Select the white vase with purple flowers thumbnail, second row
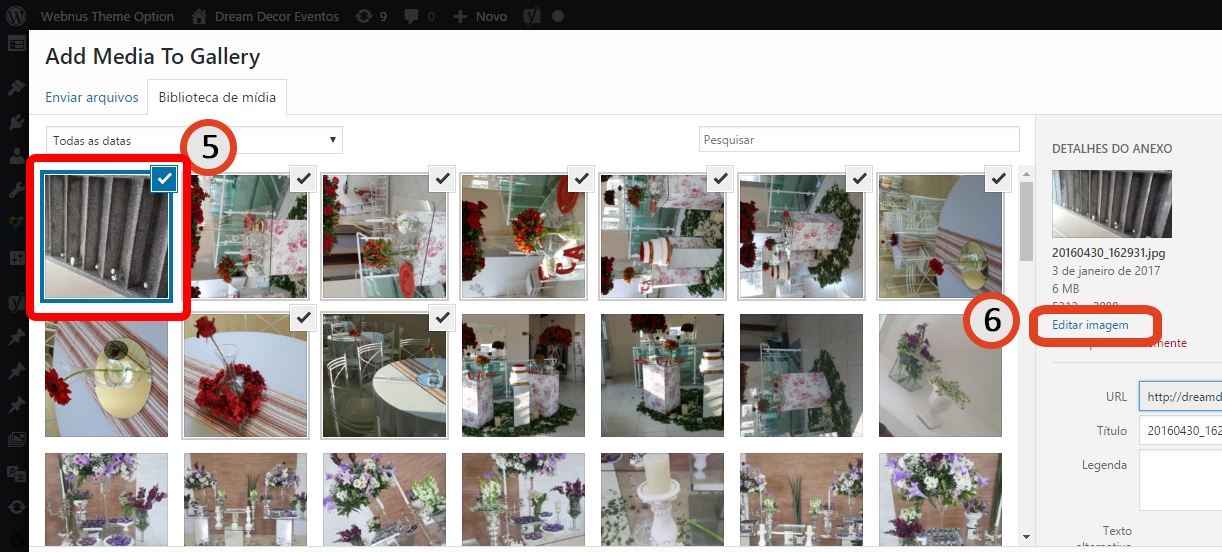This screenshot has height=552, width=1222. coord(940,375)
